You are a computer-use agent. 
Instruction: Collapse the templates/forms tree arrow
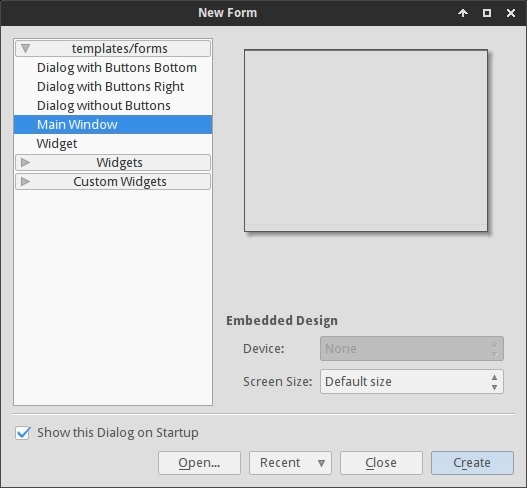point(25,48)
